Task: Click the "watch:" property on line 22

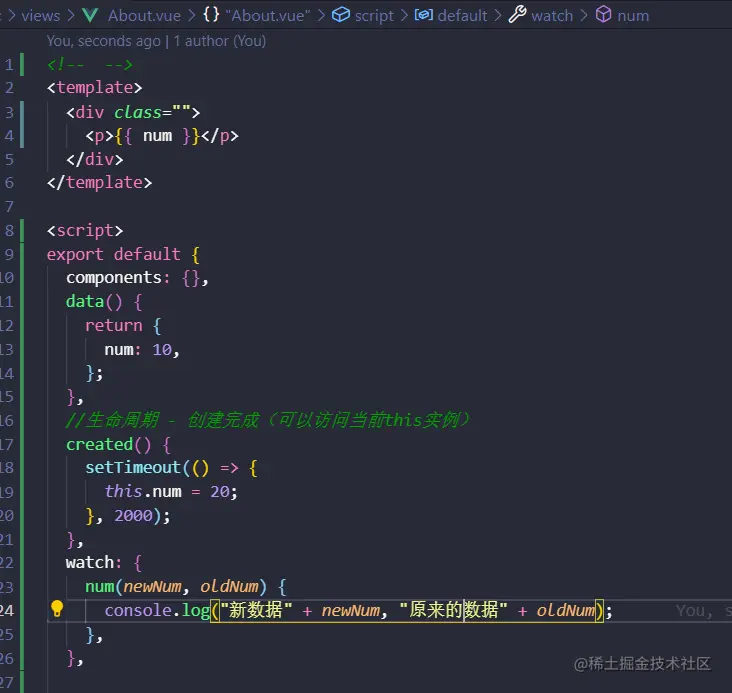Action: 94,563
